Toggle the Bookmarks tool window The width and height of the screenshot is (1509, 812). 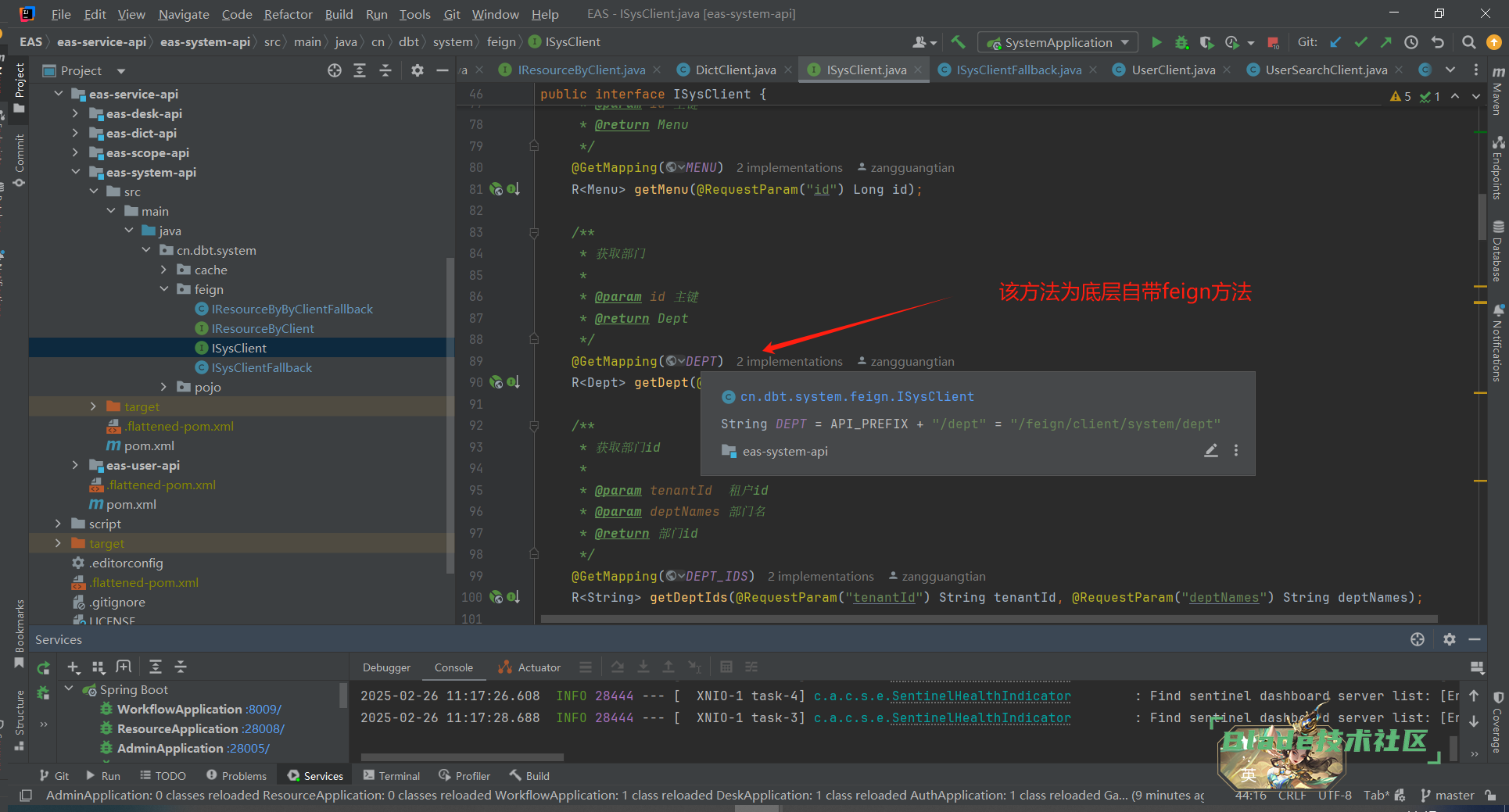(x=20, y=633)
